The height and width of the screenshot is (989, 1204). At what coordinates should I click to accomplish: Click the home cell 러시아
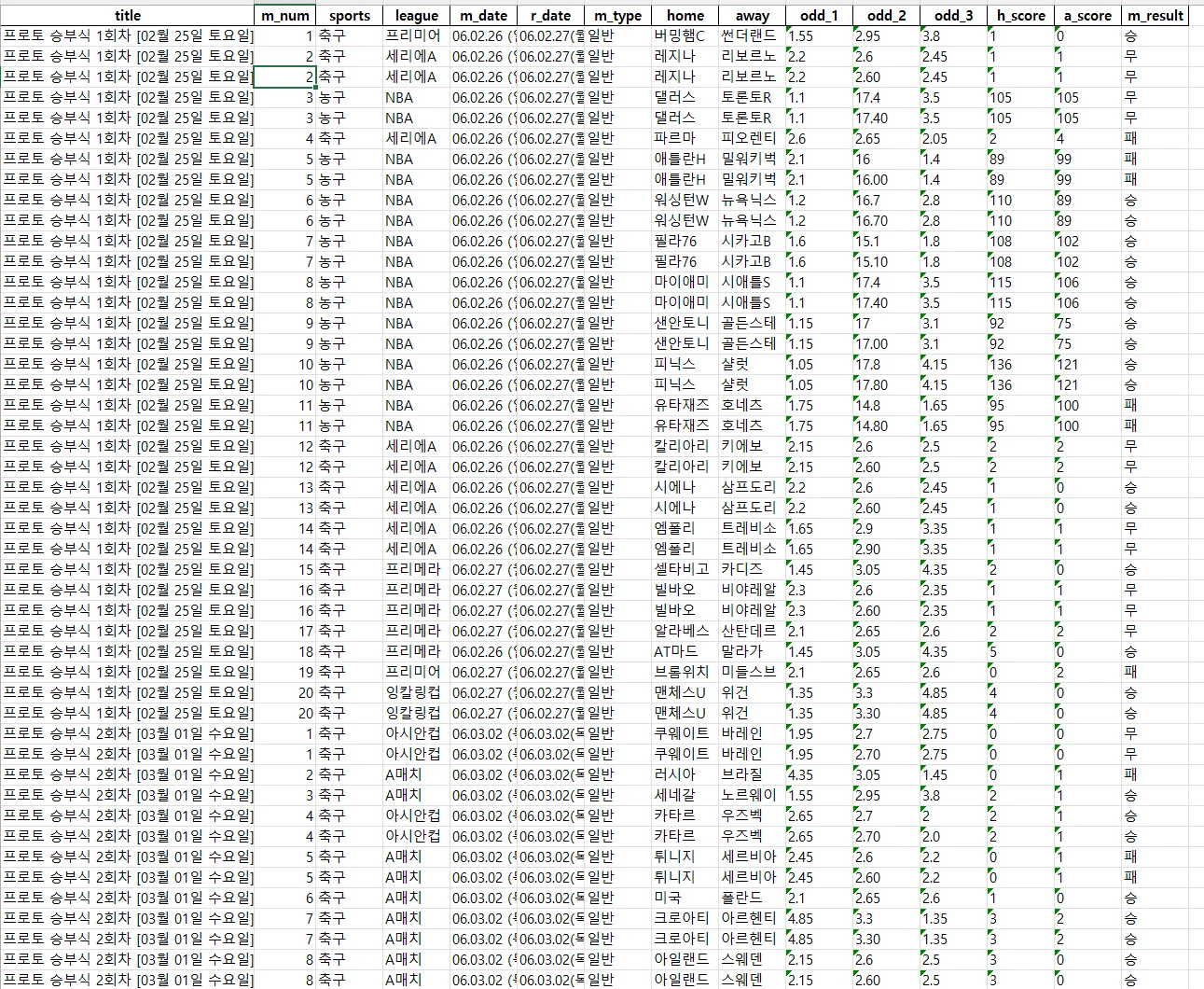coord(685,774)
